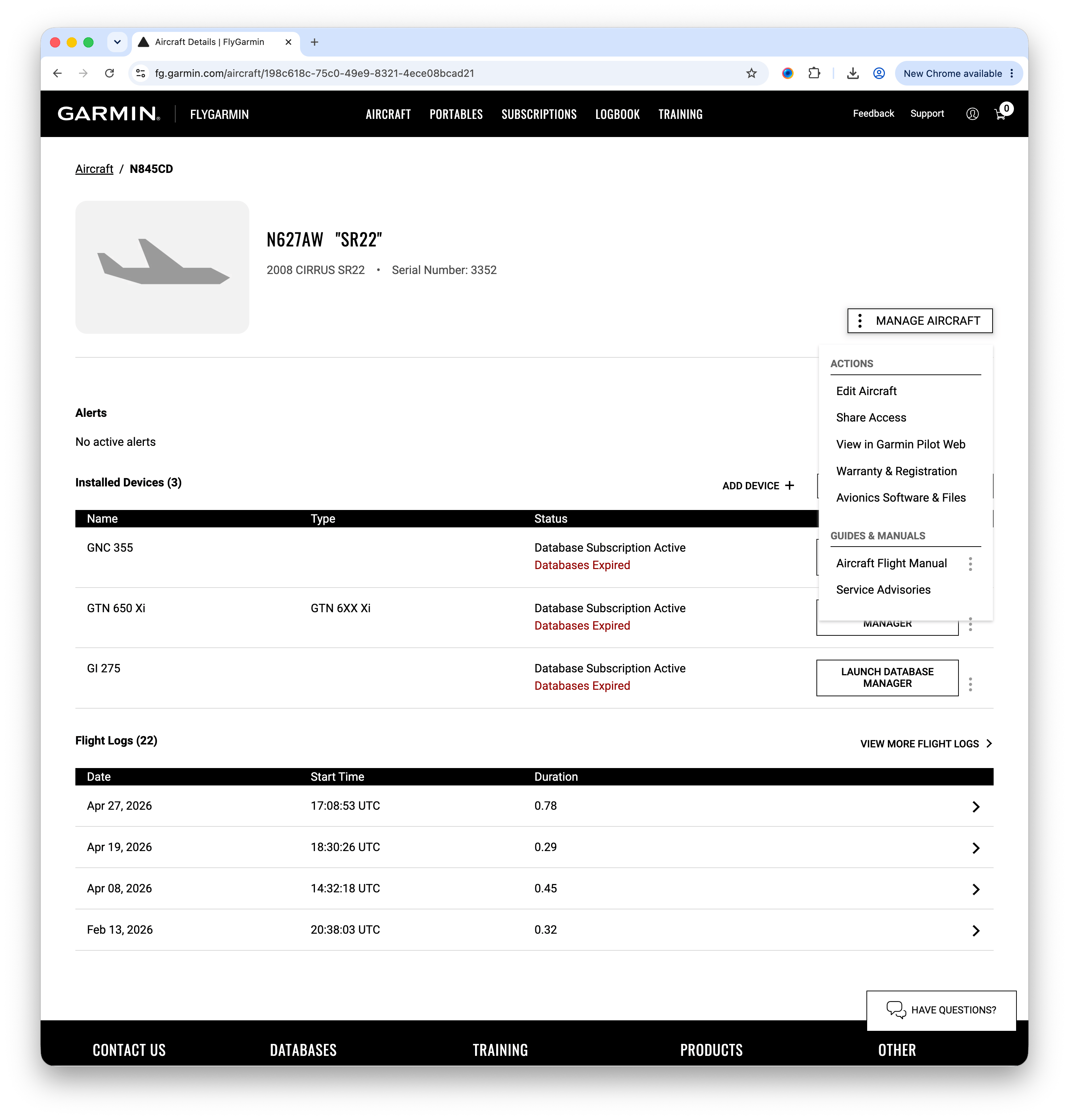Click the Have Questions chat button
Screen dimensions: 1069x1120
click(941, 1011)
